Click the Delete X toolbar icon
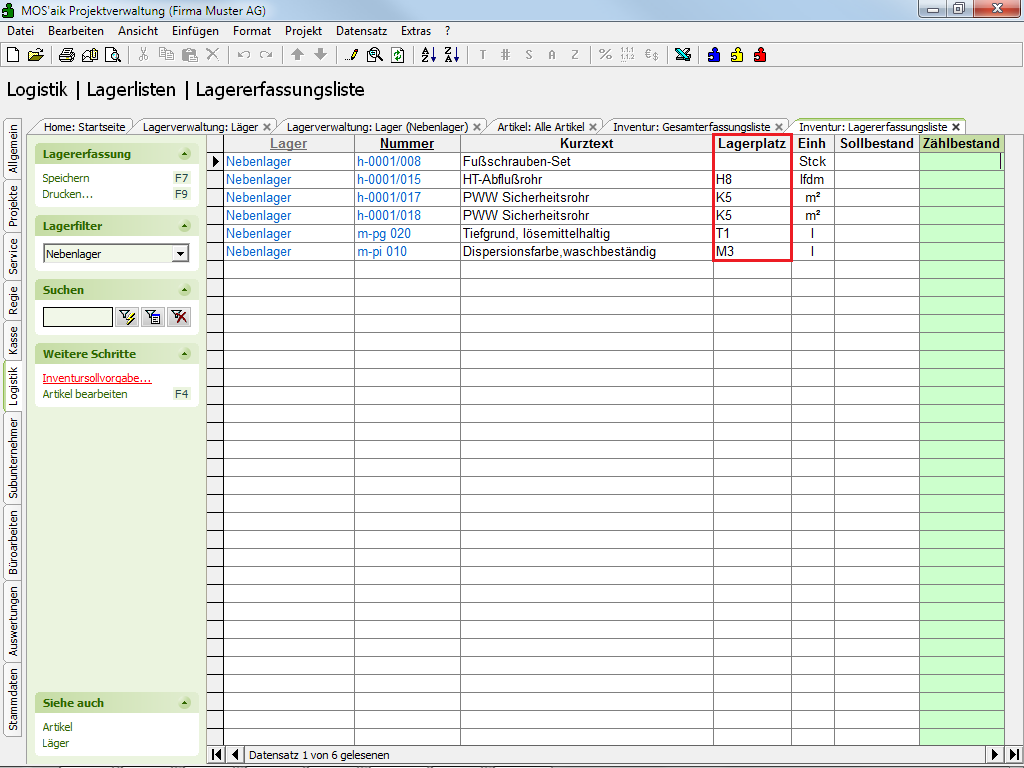Screen dimensions: 1024x768 coord(213,55)
